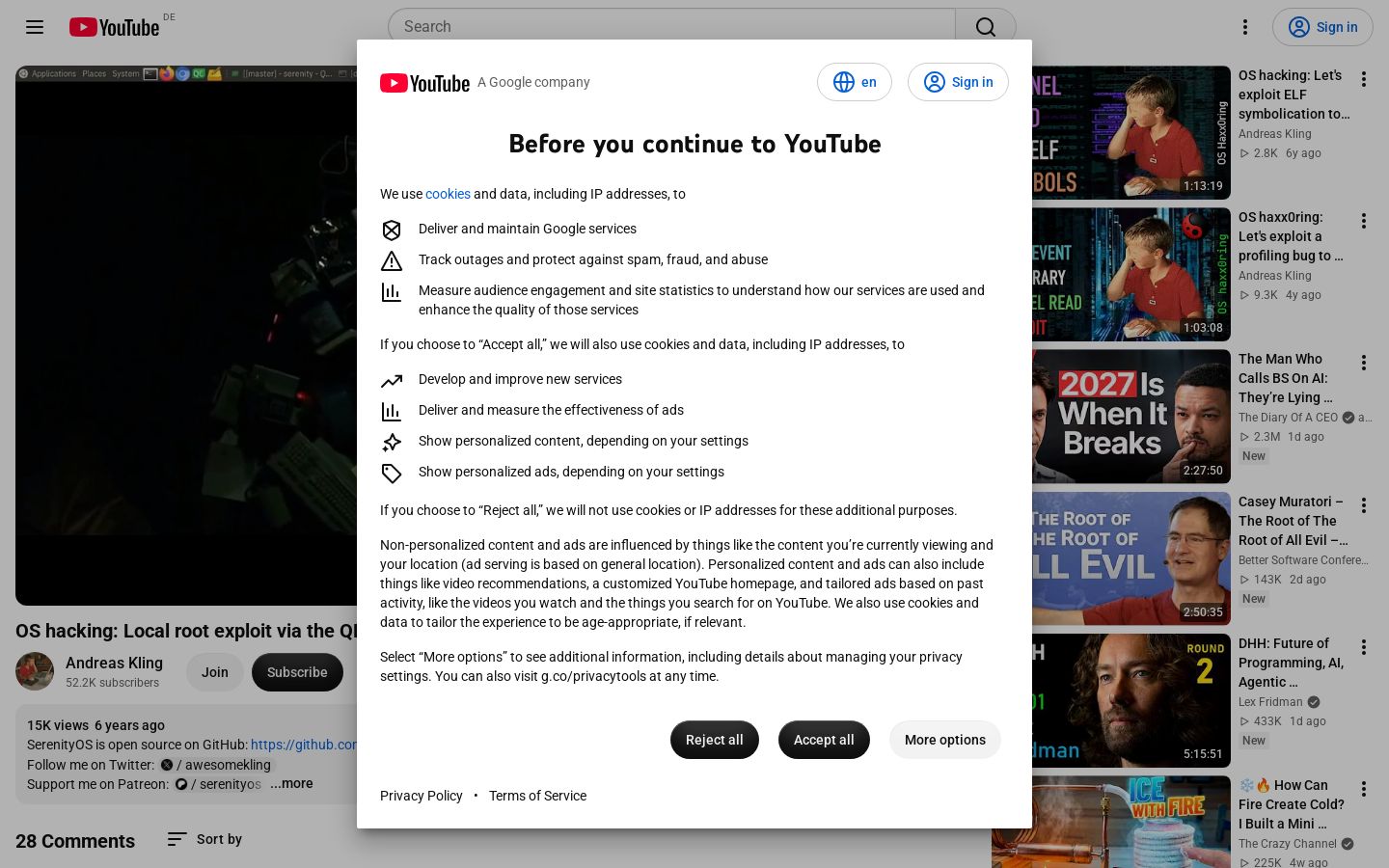Open 'How Can Fire Create Cold?' title
This screenshot has height=868, width=1389.
(x=1292, y=804)
